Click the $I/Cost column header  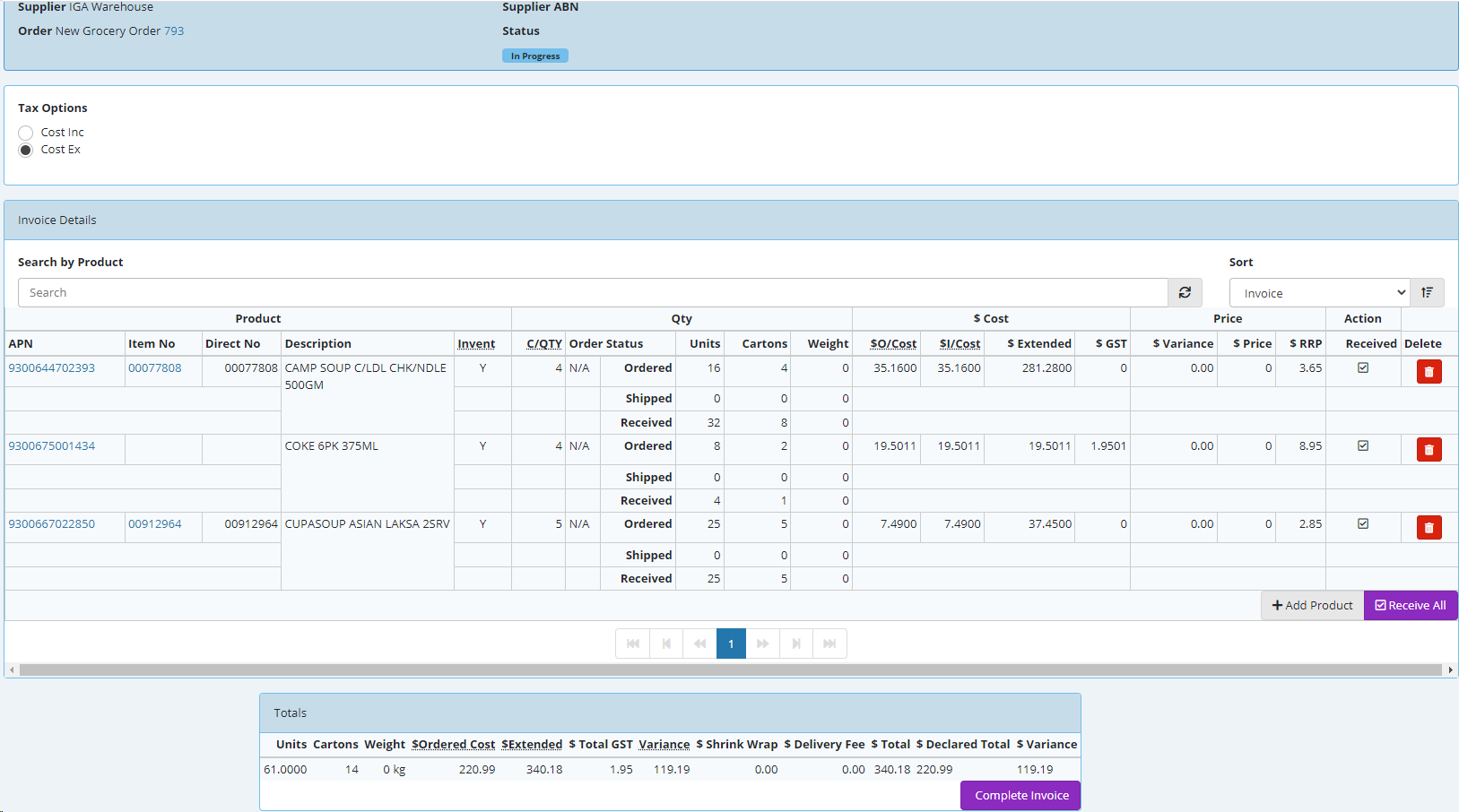(960, 343)
